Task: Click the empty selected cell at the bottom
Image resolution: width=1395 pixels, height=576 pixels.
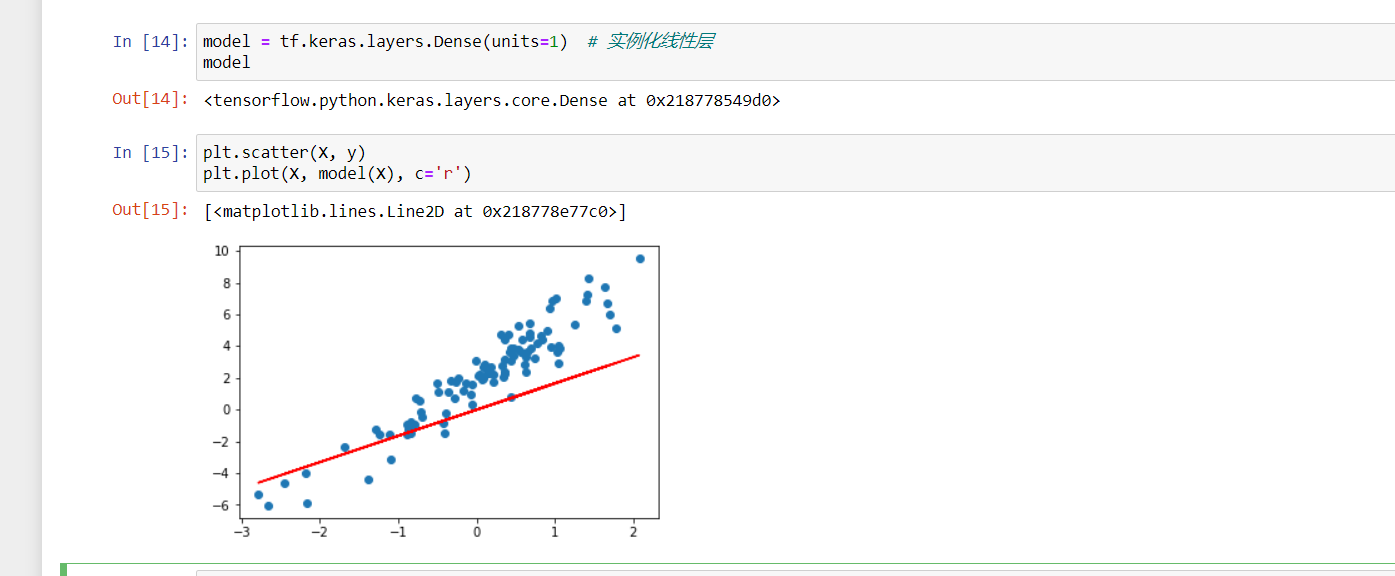Action: [795, 572]
